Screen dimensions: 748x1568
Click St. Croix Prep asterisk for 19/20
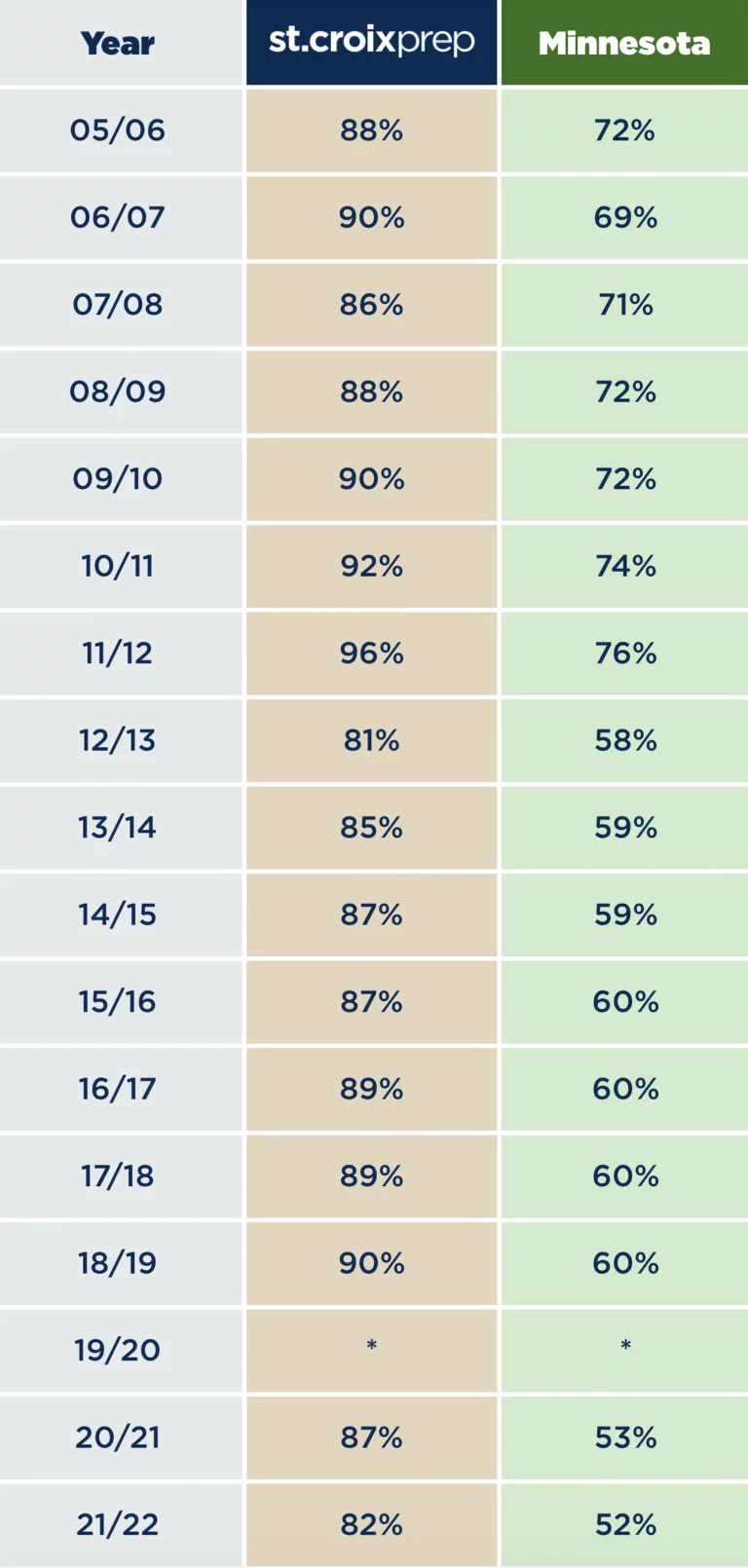click(x=371, y=1351)
